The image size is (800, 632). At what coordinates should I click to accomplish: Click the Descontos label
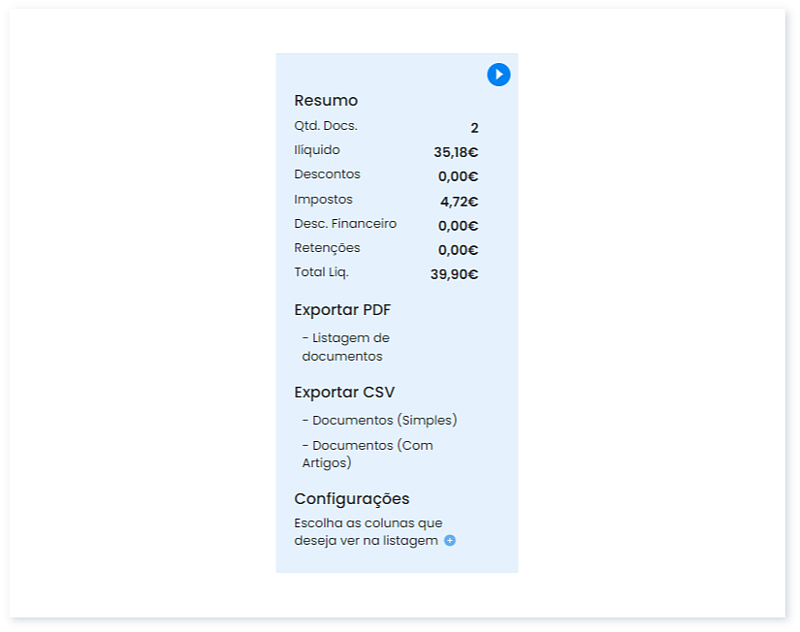tap(327, 174)
